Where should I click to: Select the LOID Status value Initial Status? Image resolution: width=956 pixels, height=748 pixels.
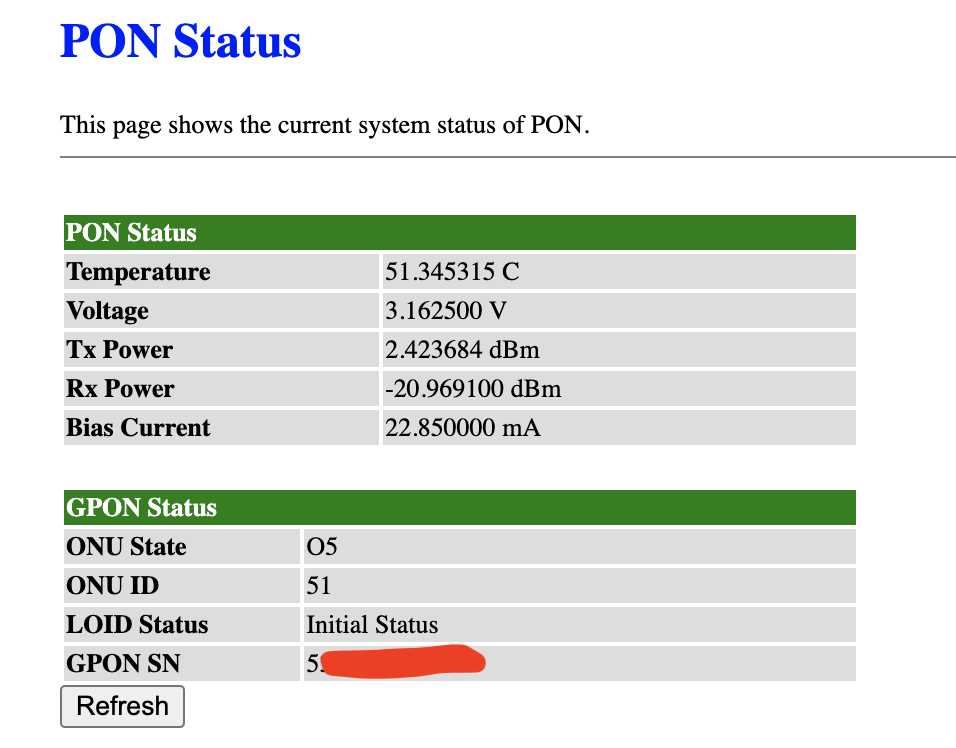click(x=372, y=625)
